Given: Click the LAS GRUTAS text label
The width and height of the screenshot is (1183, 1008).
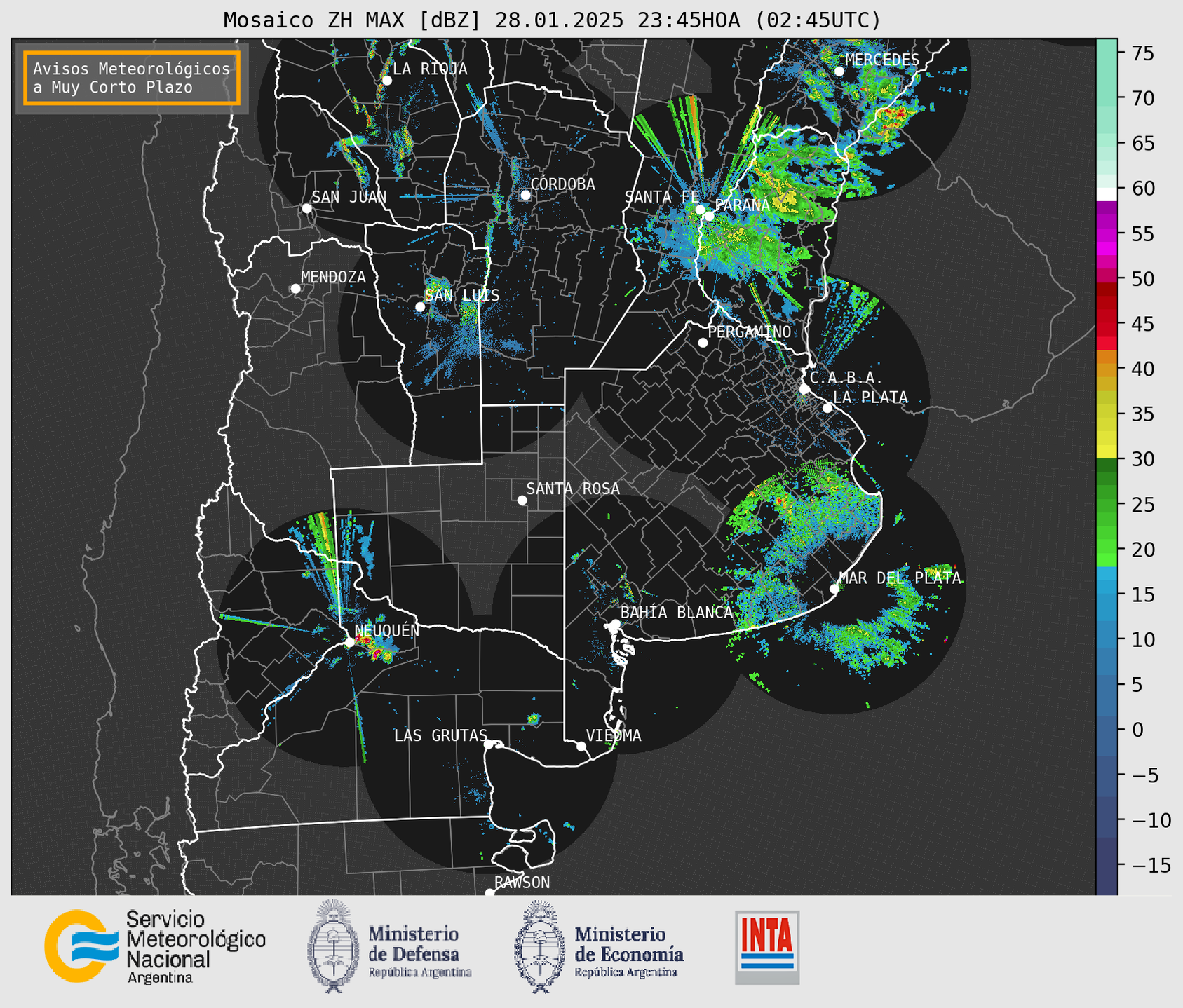Looking at the screenshot, I should (x=440, y=735).
